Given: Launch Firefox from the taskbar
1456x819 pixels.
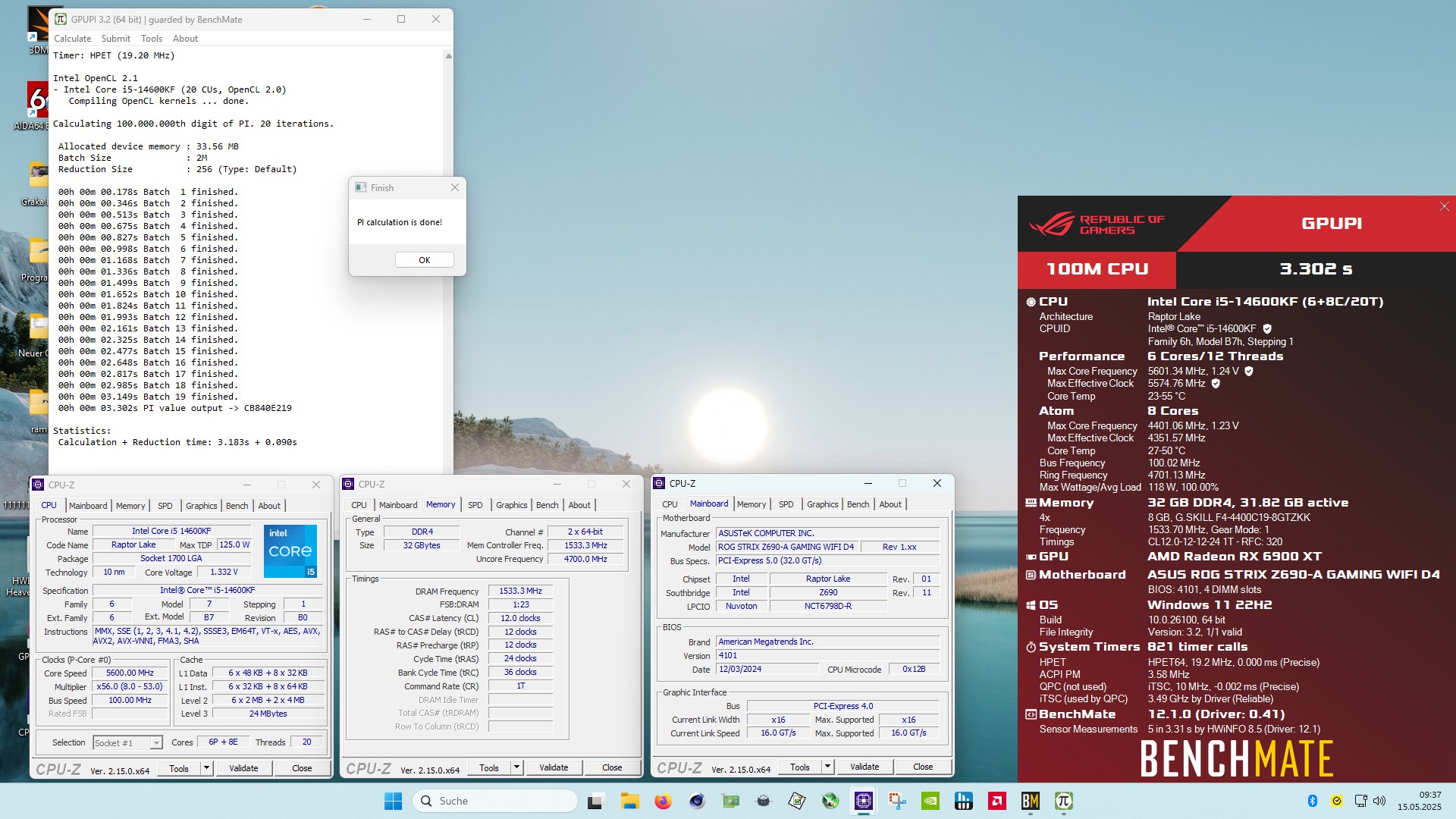Looking at the screenshot, I should click(x=663, y=801).
